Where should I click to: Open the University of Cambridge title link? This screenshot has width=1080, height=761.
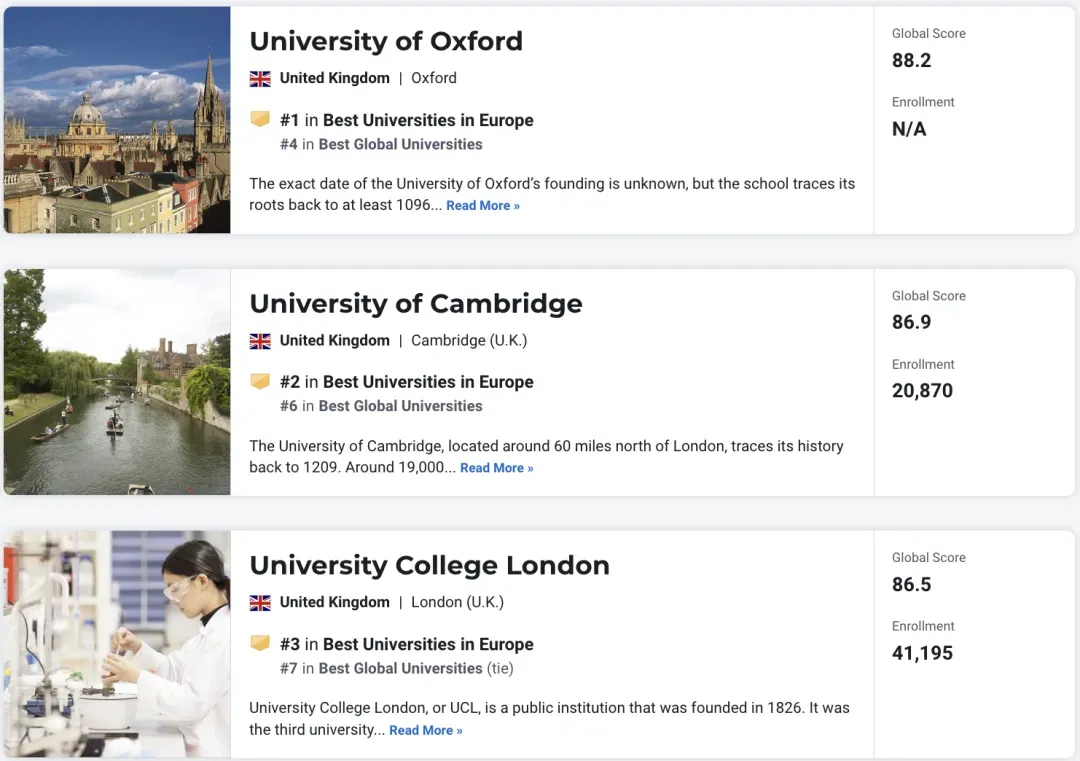[416, 303]
